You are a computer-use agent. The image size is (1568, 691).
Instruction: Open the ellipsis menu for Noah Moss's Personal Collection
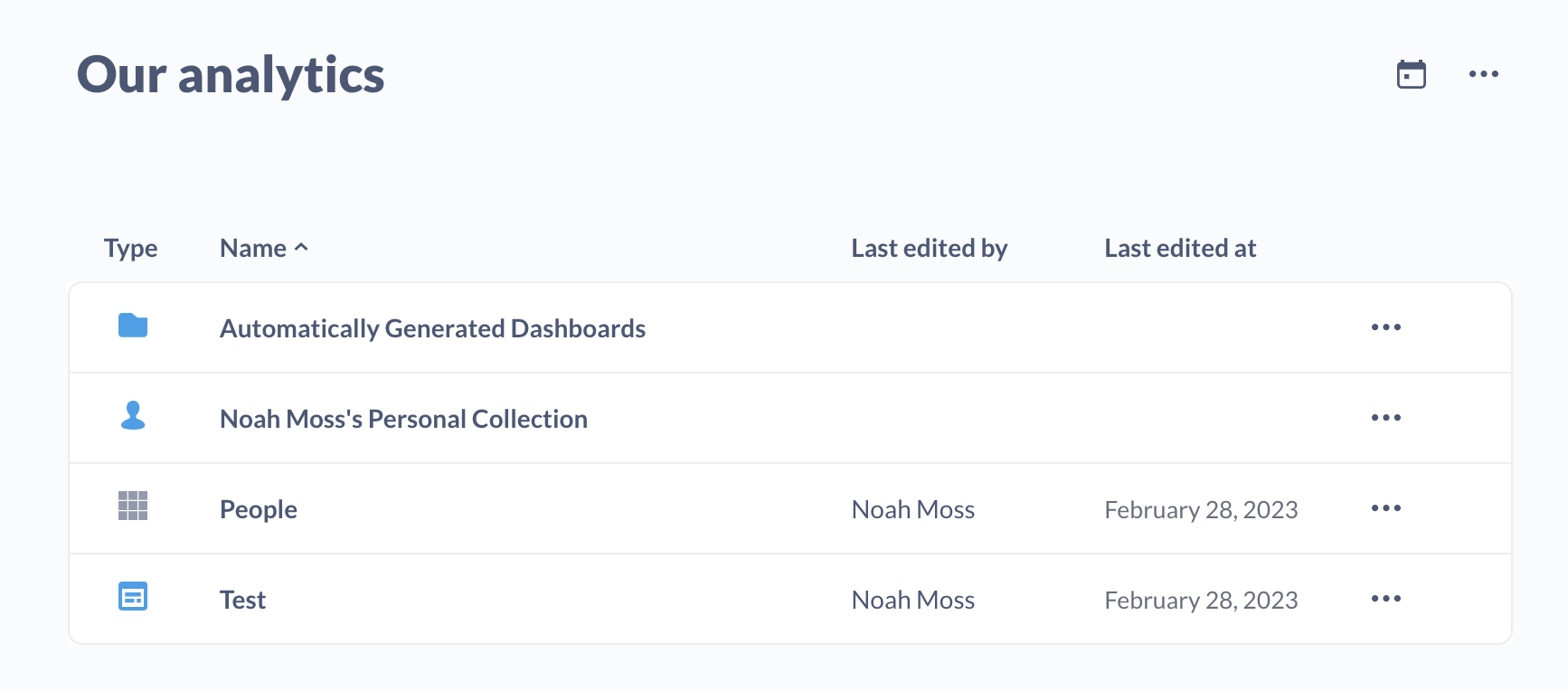(1386, 418)
